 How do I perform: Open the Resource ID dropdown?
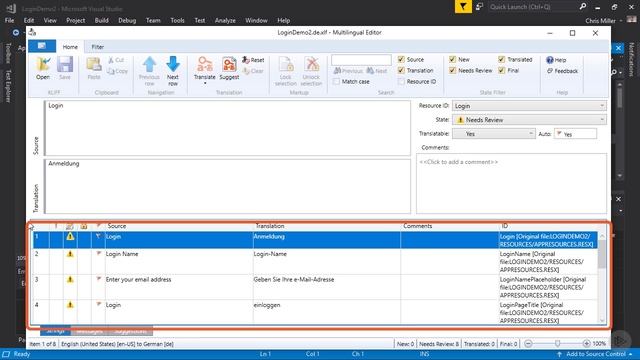click(x=529, y=106)
